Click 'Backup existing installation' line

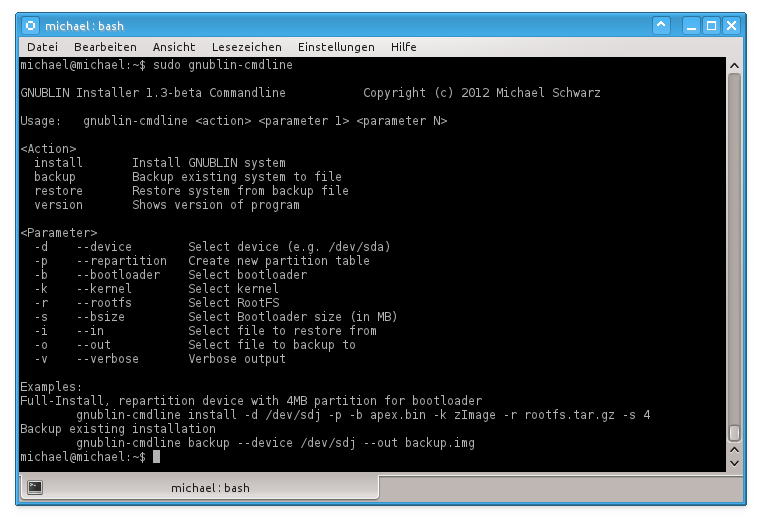tap(118, 429)
